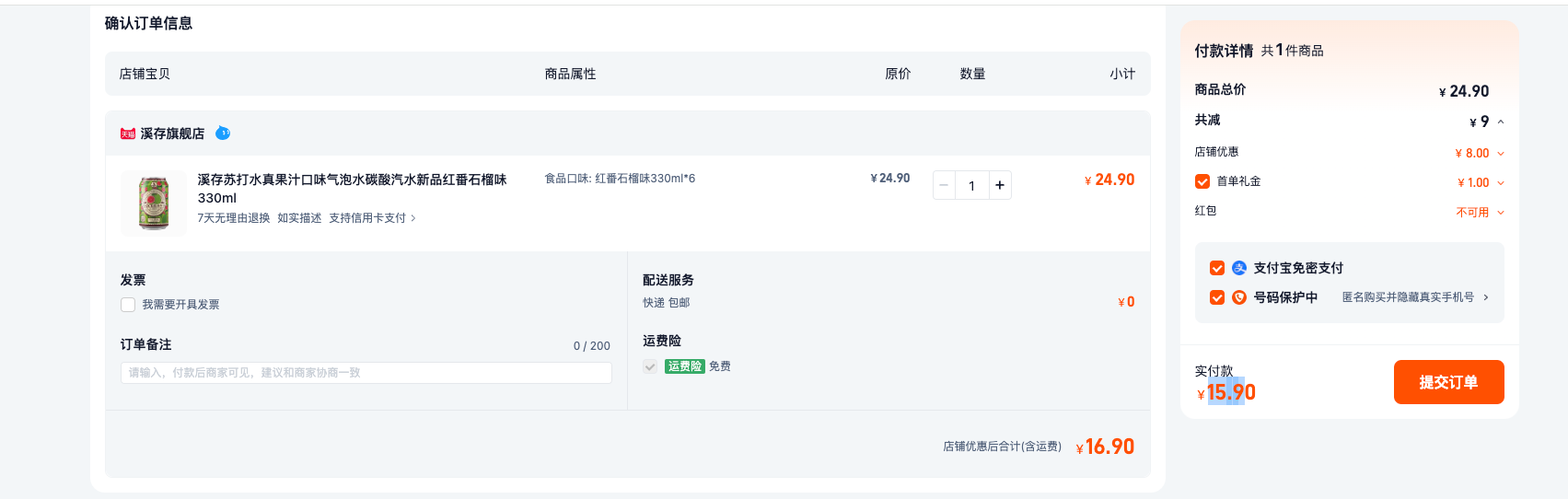Open the soda product thumbnail image

[154, 203]
